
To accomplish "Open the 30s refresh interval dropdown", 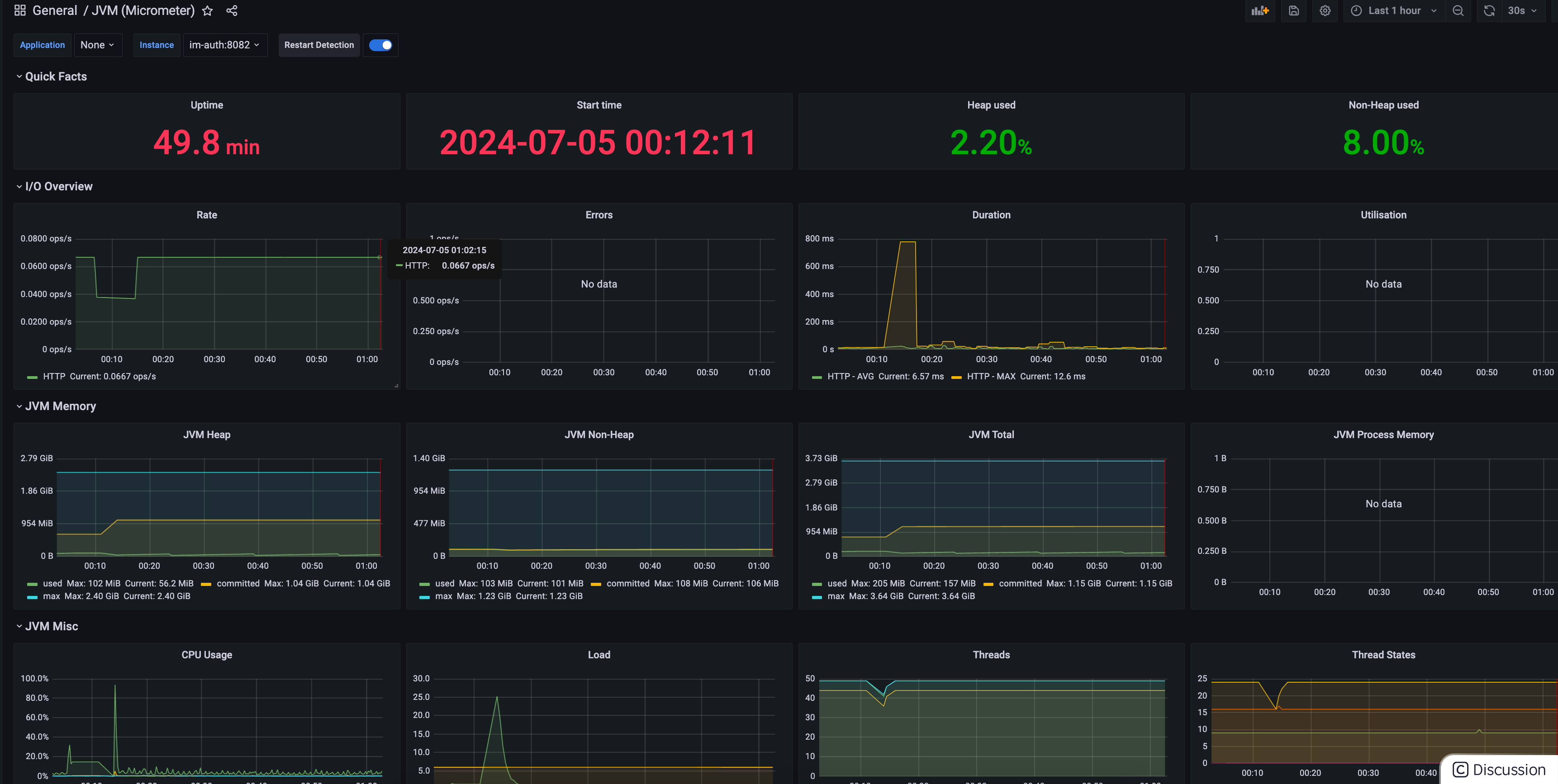I will [x=1522, y=10].
